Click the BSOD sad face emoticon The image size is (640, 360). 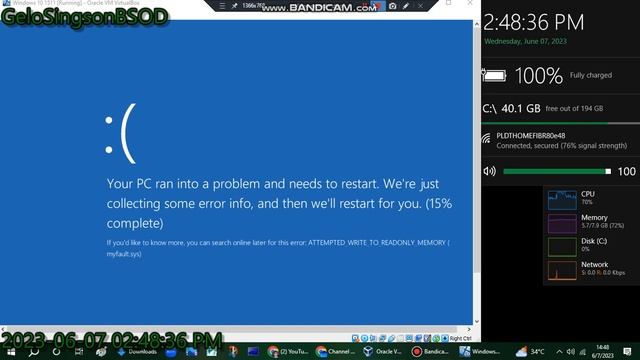(x=120, y=133)
